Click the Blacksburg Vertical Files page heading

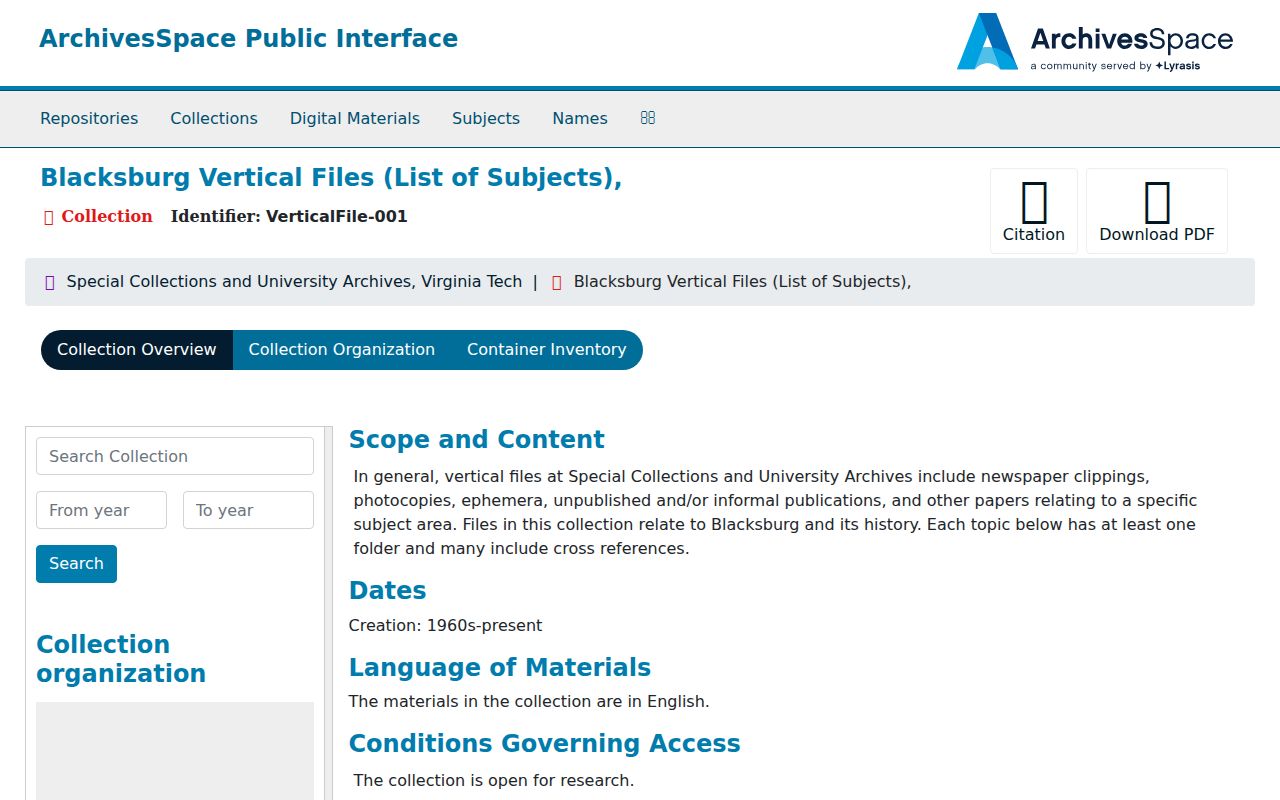(x=331, y=178)
